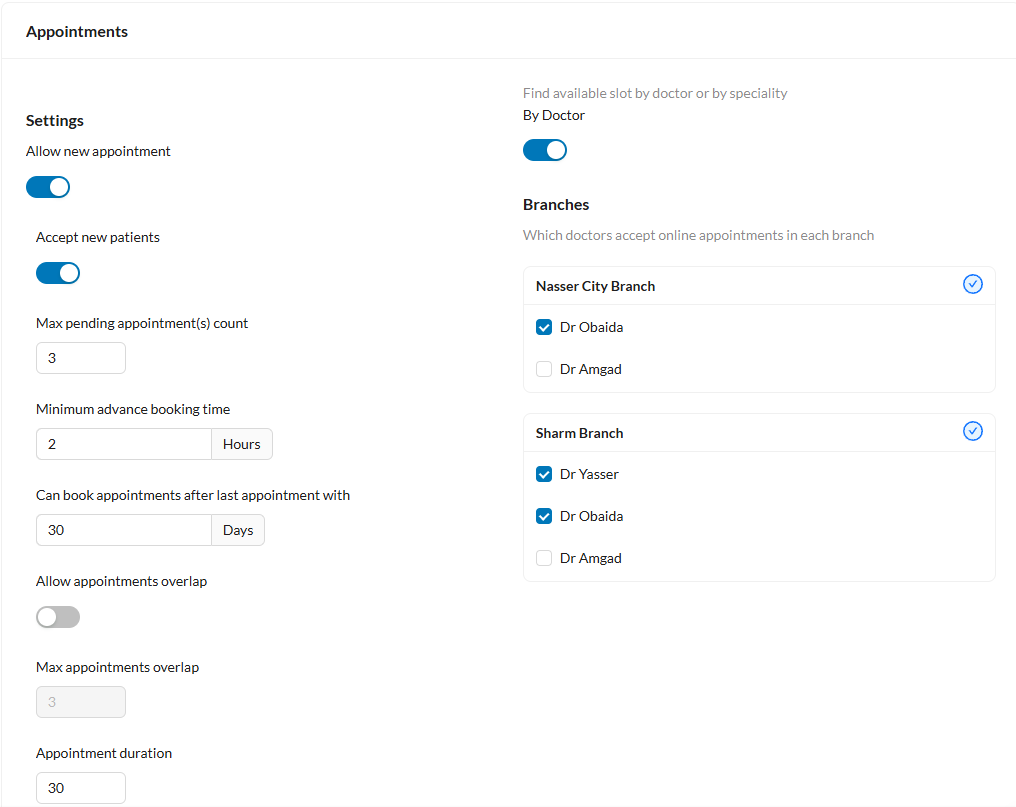1016x807 pixels.
Task: Check Dr Amgad in Sharm Branch
Action: [x=544, y=558]
